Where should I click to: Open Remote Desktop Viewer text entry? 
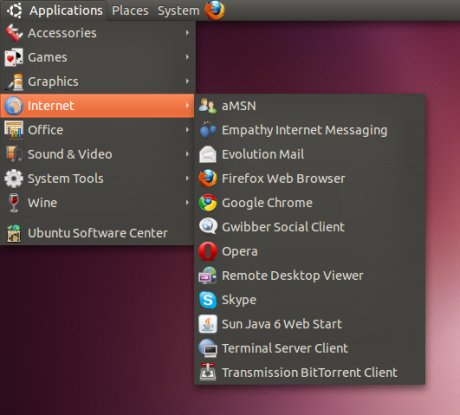(293, 276)
